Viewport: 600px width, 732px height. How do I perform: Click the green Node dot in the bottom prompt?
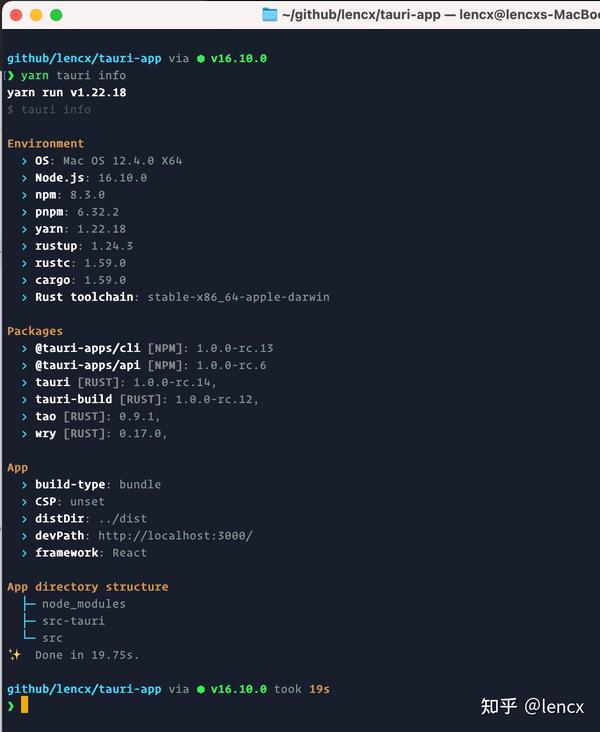[x=200, y=690]
